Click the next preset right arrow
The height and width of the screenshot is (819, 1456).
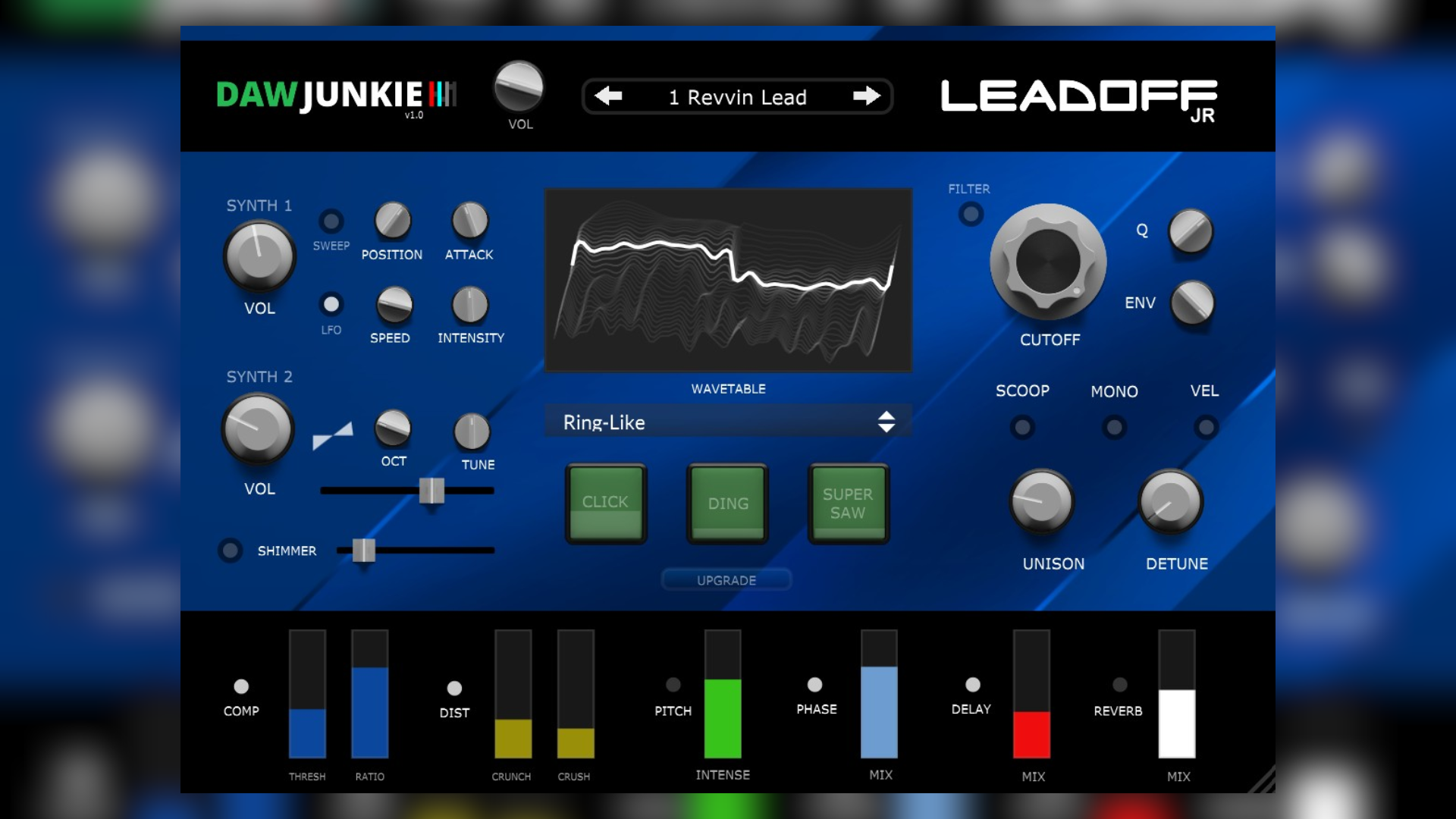tap(866, 96)
